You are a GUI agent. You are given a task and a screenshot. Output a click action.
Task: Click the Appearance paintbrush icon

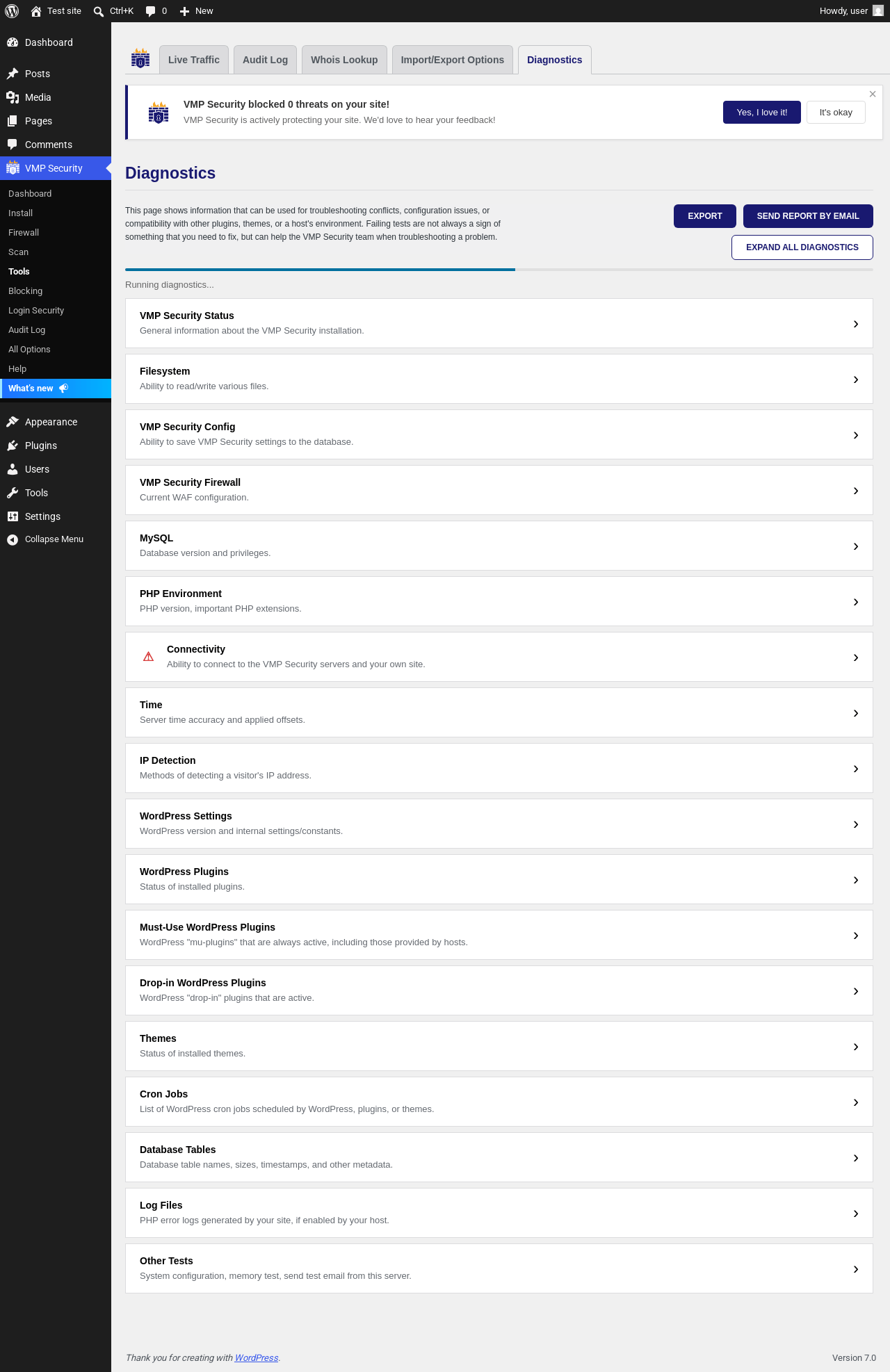13,422
